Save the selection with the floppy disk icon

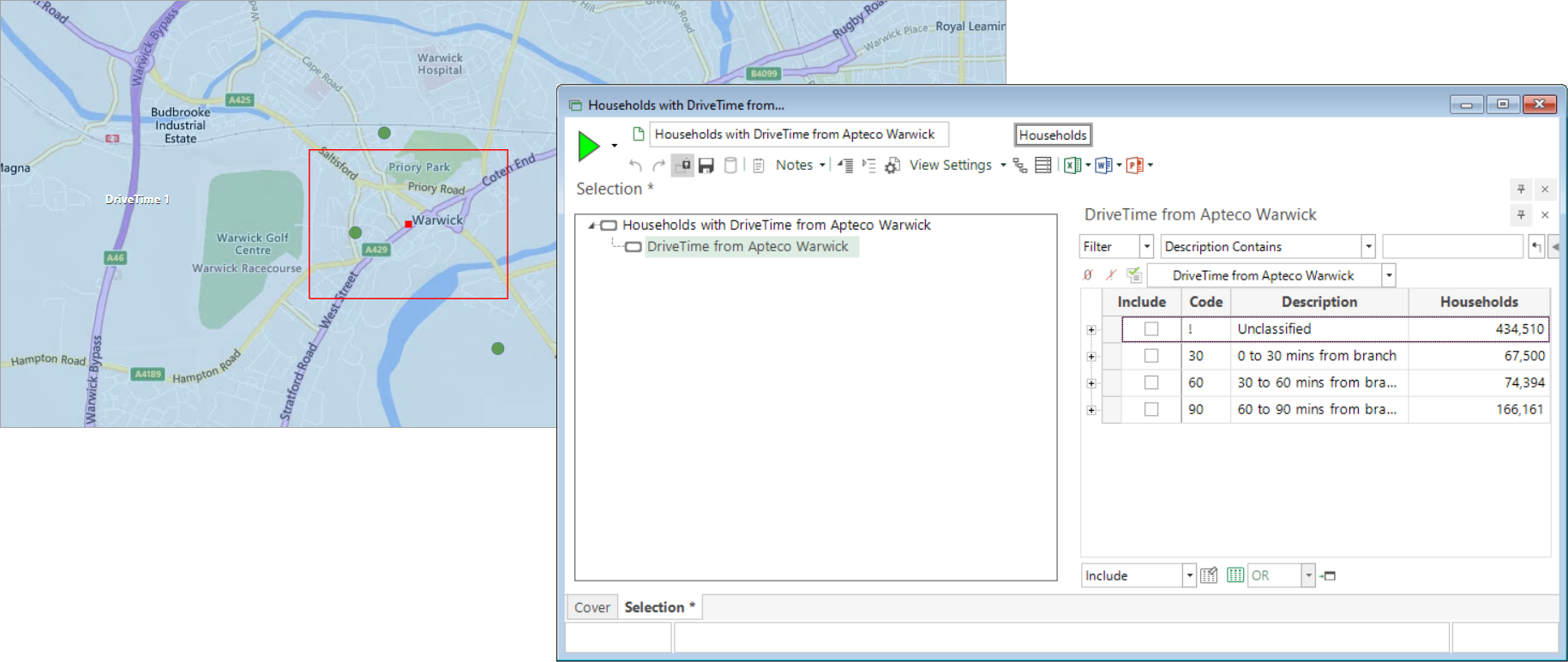pos(706,165)
